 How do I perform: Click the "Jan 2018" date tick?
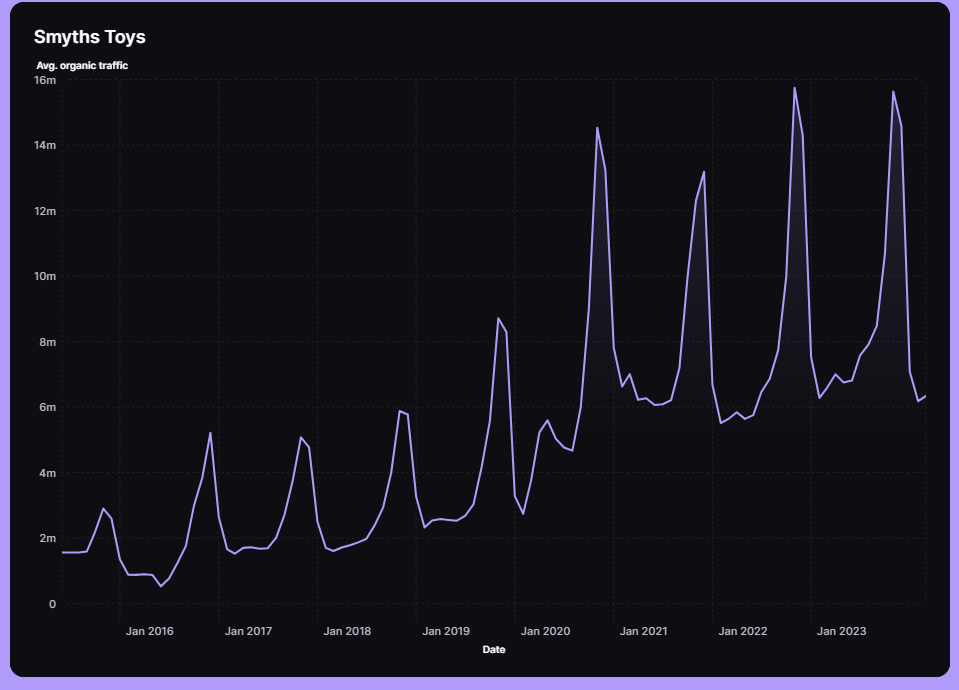(x=347, y=631)
